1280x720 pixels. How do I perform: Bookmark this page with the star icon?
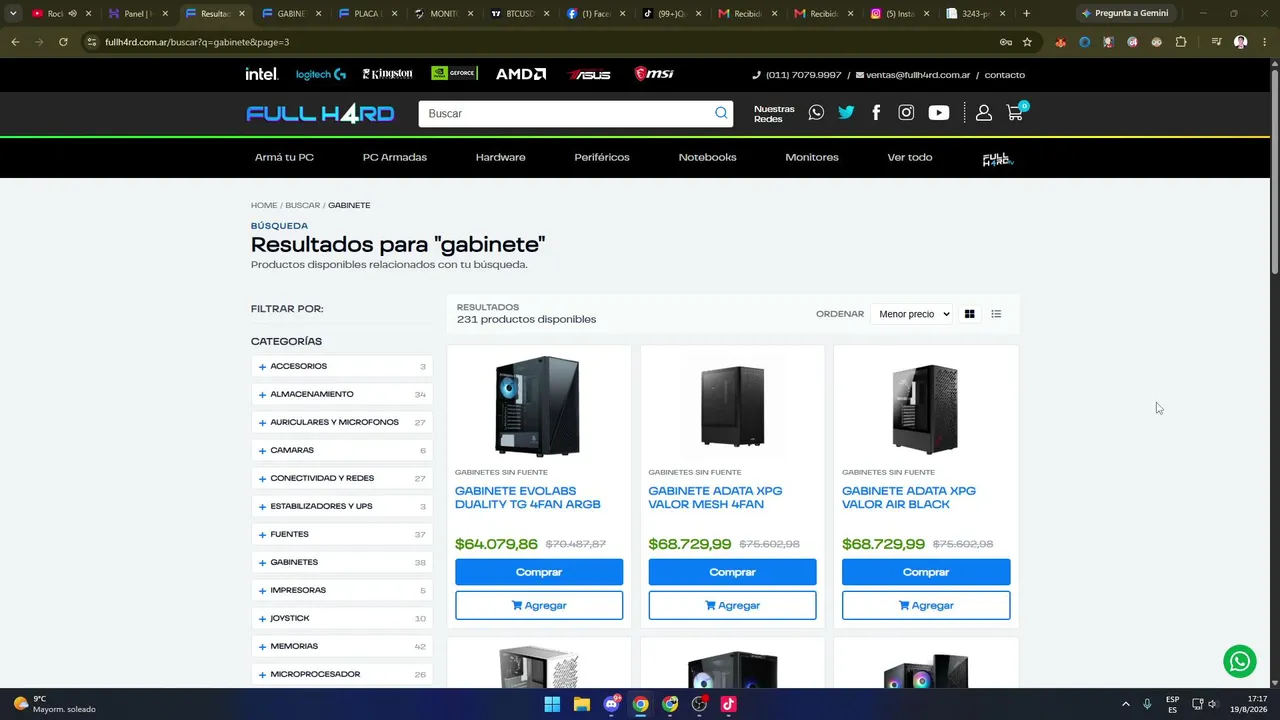click(x=1027, y=42)
